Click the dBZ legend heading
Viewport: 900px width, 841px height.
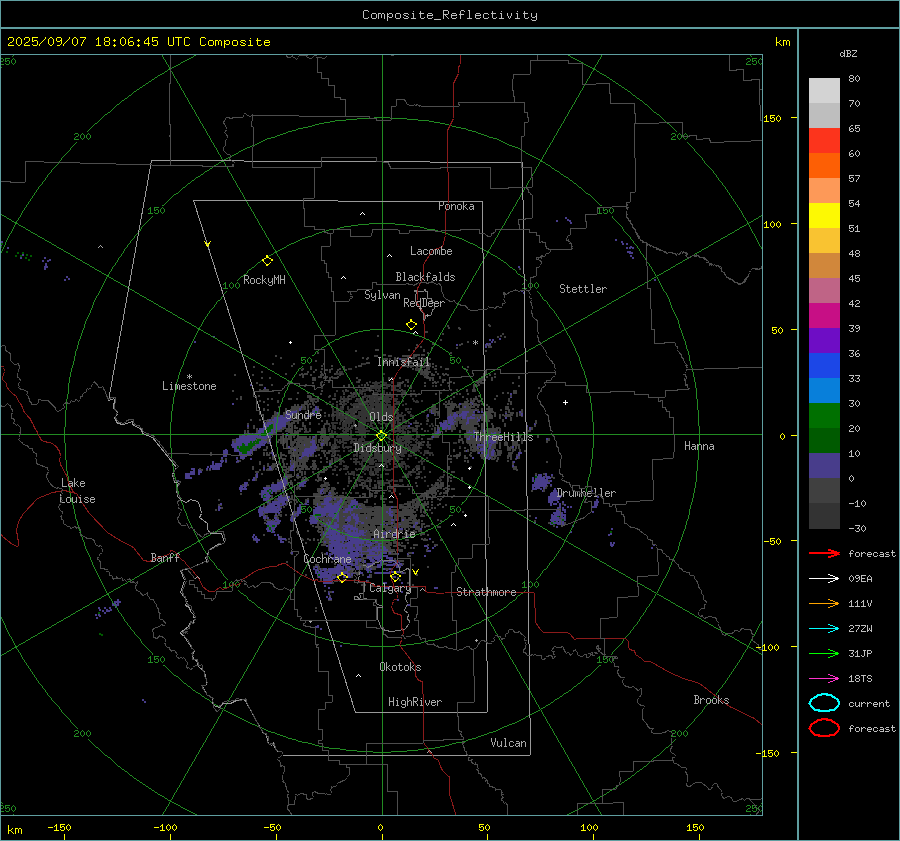point(848,53)
